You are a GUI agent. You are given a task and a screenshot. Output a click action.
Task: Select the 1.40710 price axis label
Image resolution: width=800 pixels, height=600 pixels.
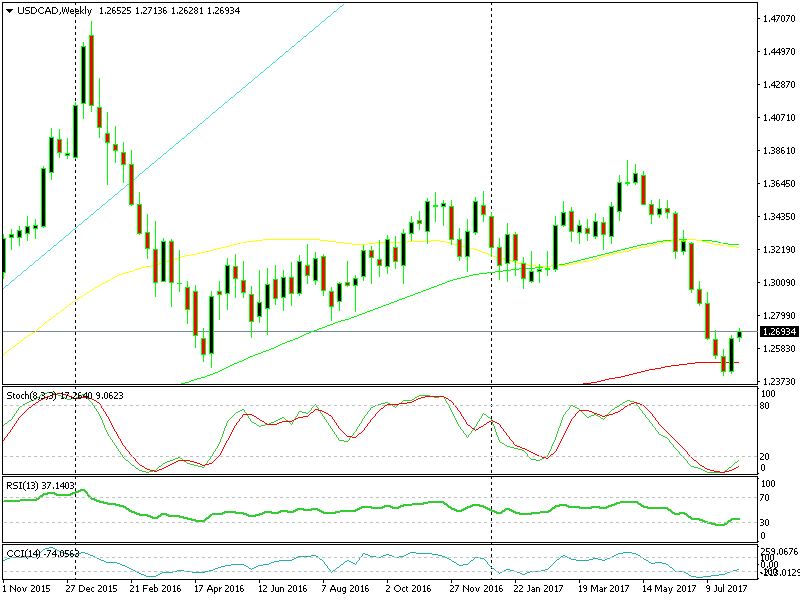(x=779, y=118)
